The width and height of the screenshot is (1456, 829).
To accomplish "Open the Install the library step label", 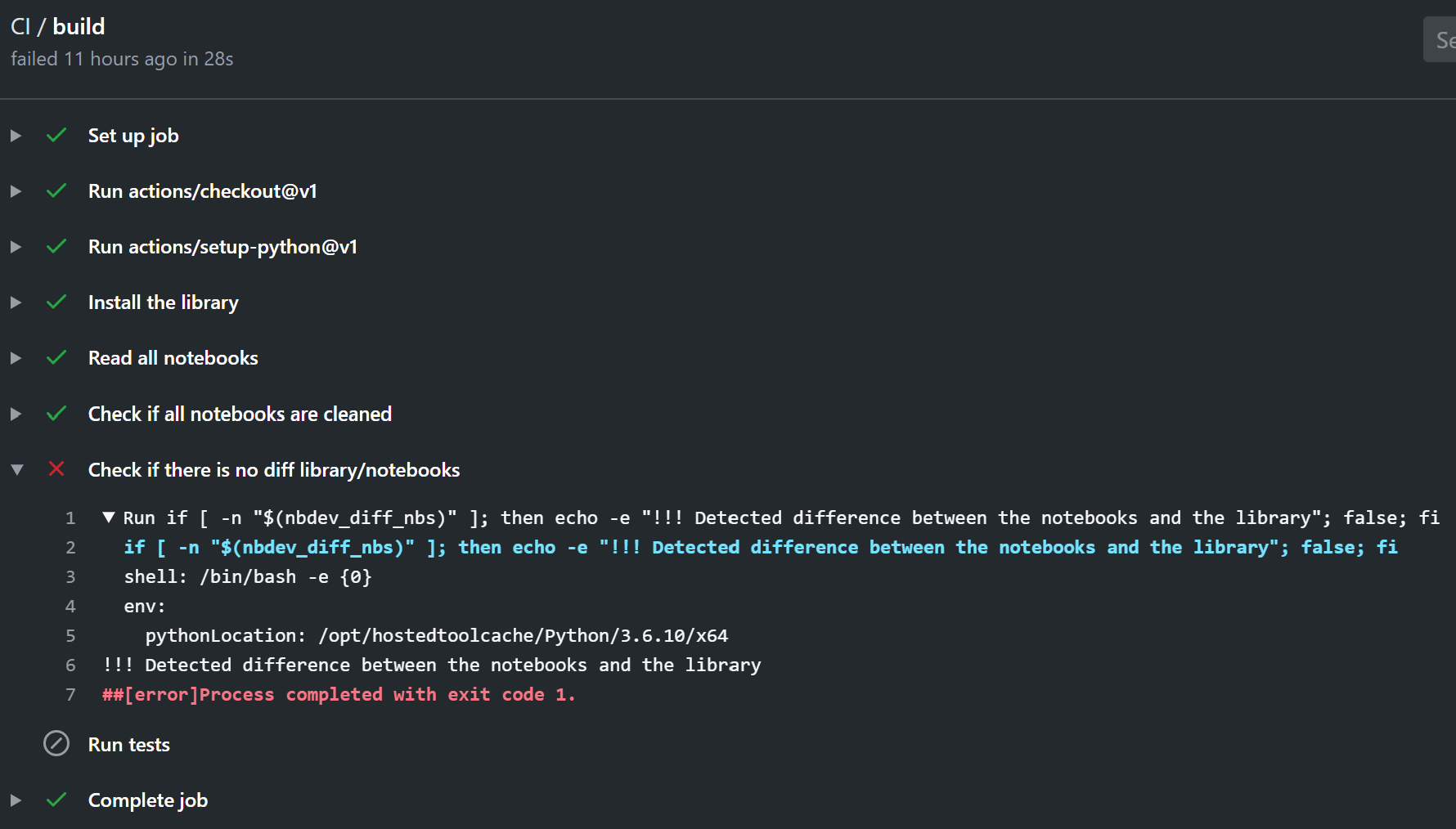I will (x=164, y=302).
